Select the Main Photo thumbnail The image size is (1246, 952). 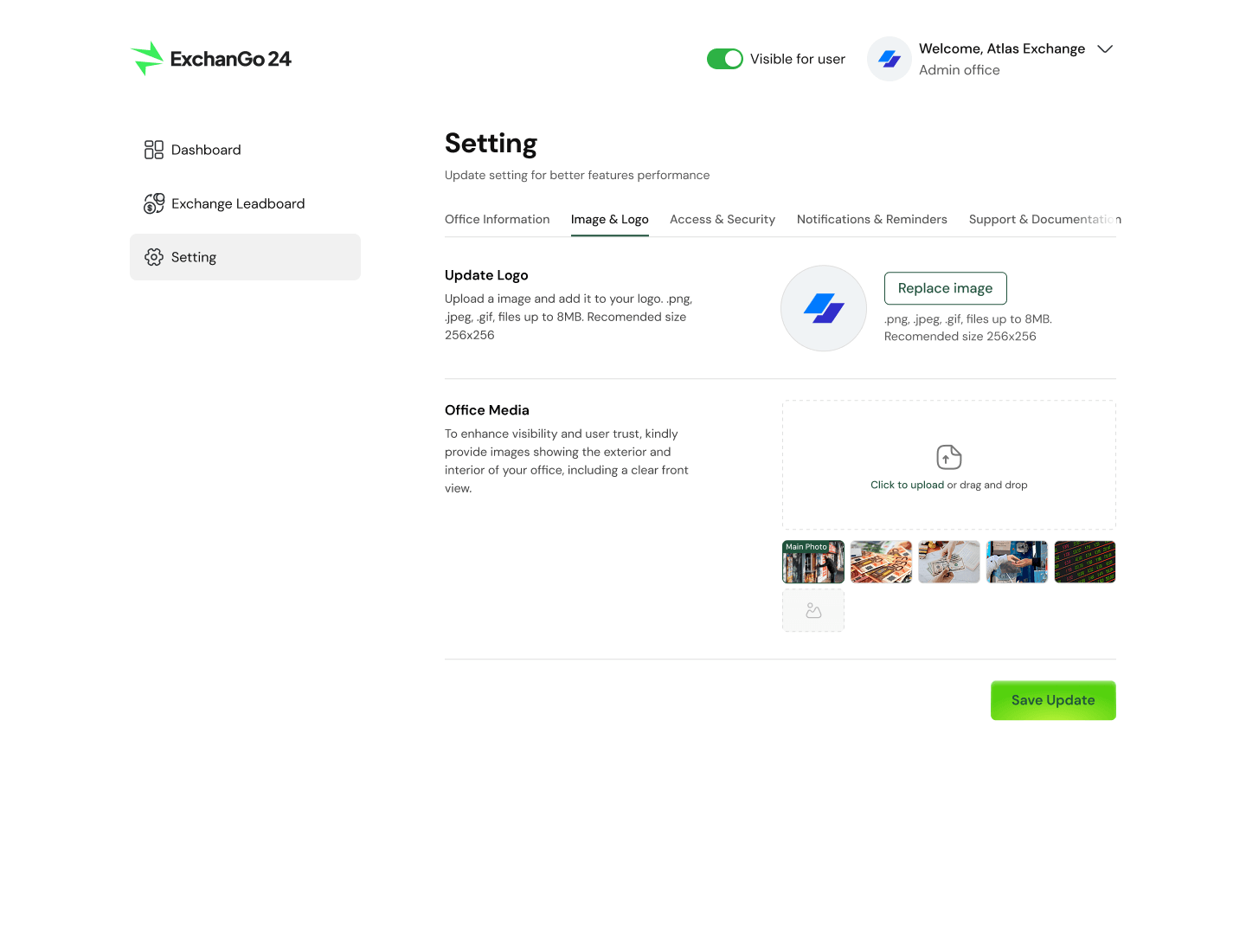[x=813, y=563]
